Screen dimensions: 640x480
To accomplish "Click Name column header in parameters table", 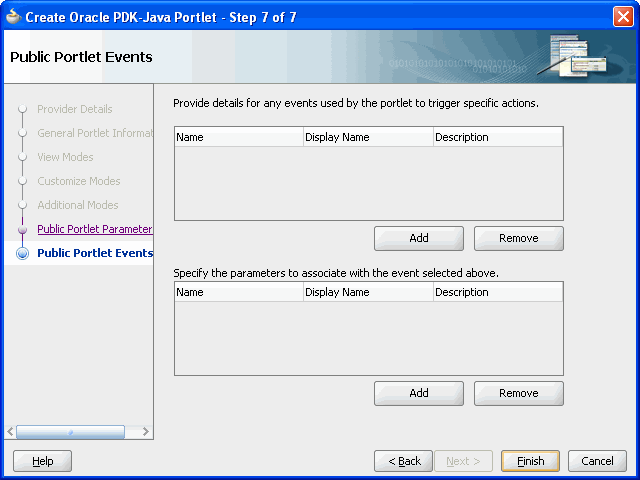I will [x=239, y=292].
